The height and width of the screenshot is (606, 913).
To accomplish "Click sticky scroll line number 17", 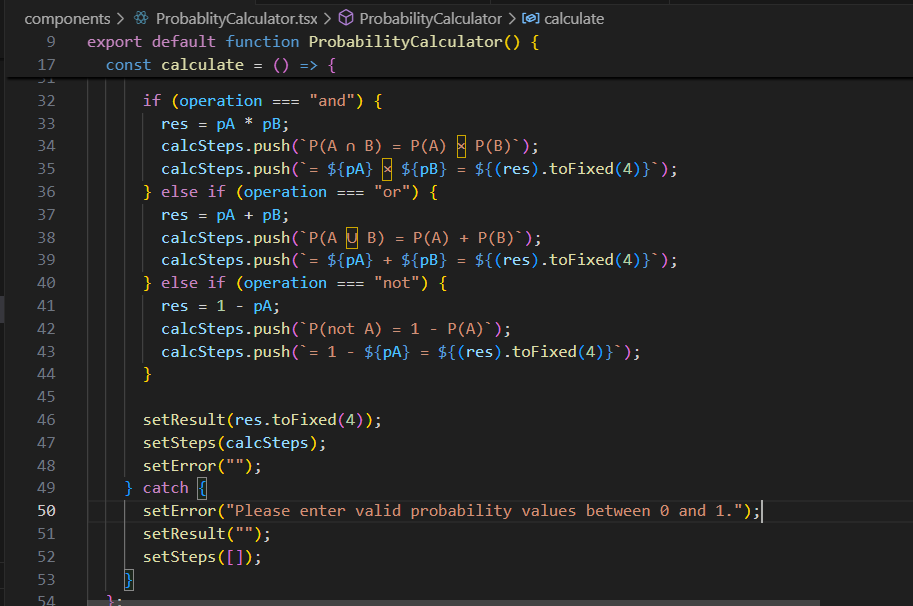I will tap(47, 65).
